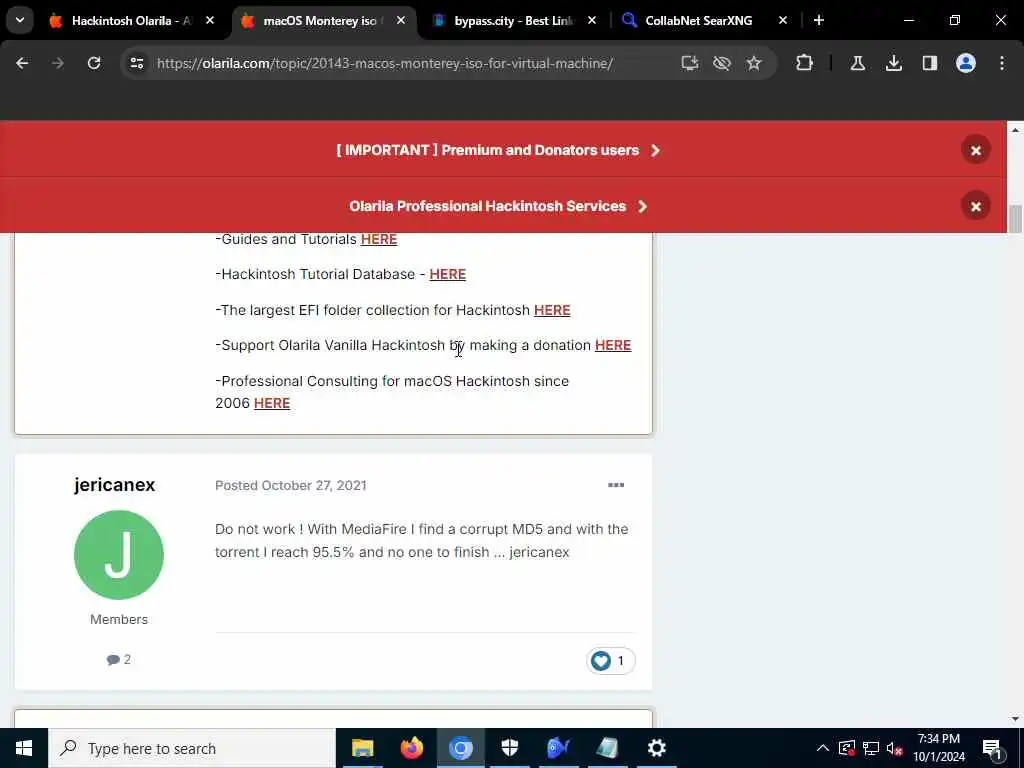The image size is (1024, 768).
Task: Click scrollbar down arrow
Action: (x=1015, y=719)
